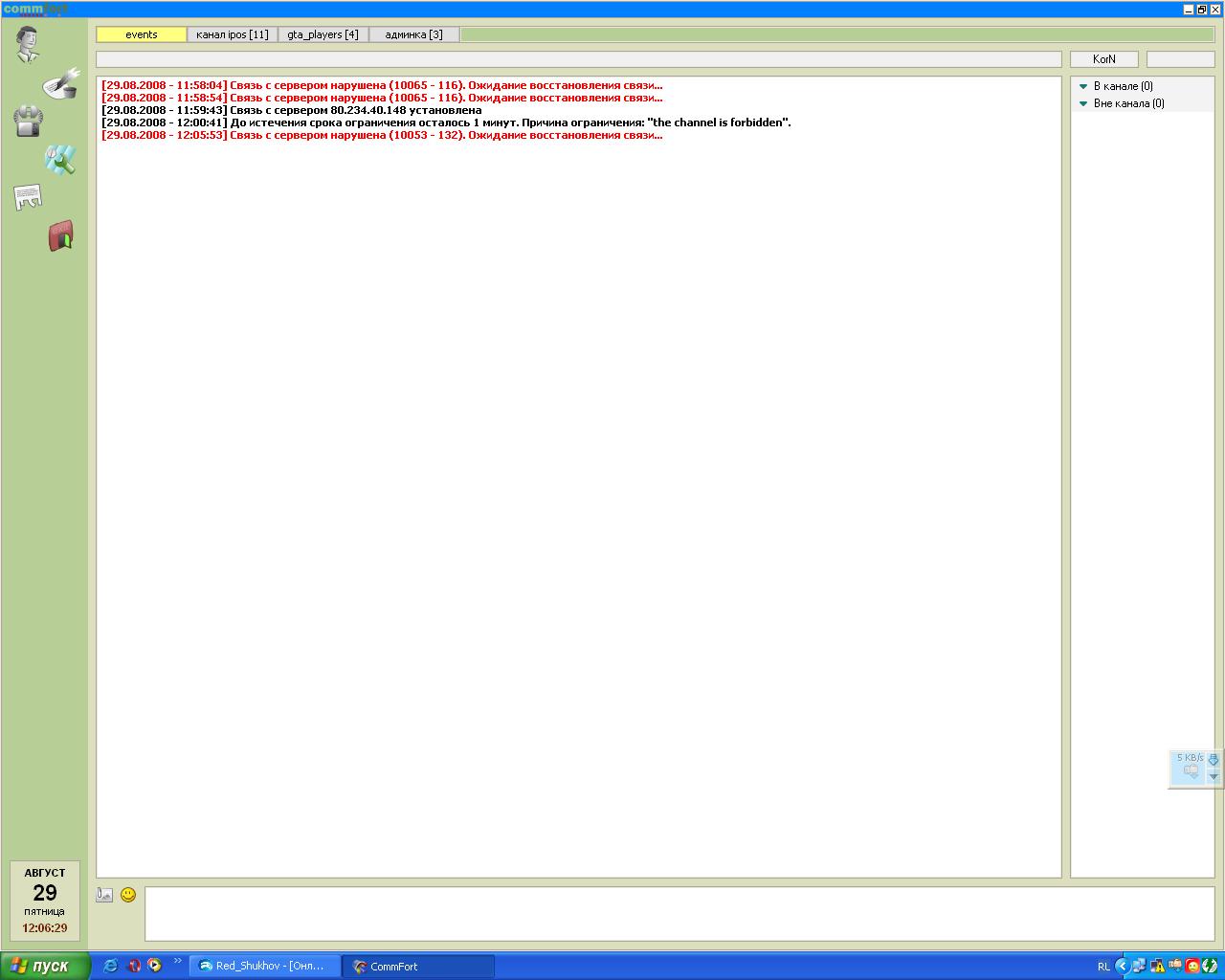
Task: Click the 'the channel is forbidden' message line
Action: pyautogui.click(x=446, y=122)
